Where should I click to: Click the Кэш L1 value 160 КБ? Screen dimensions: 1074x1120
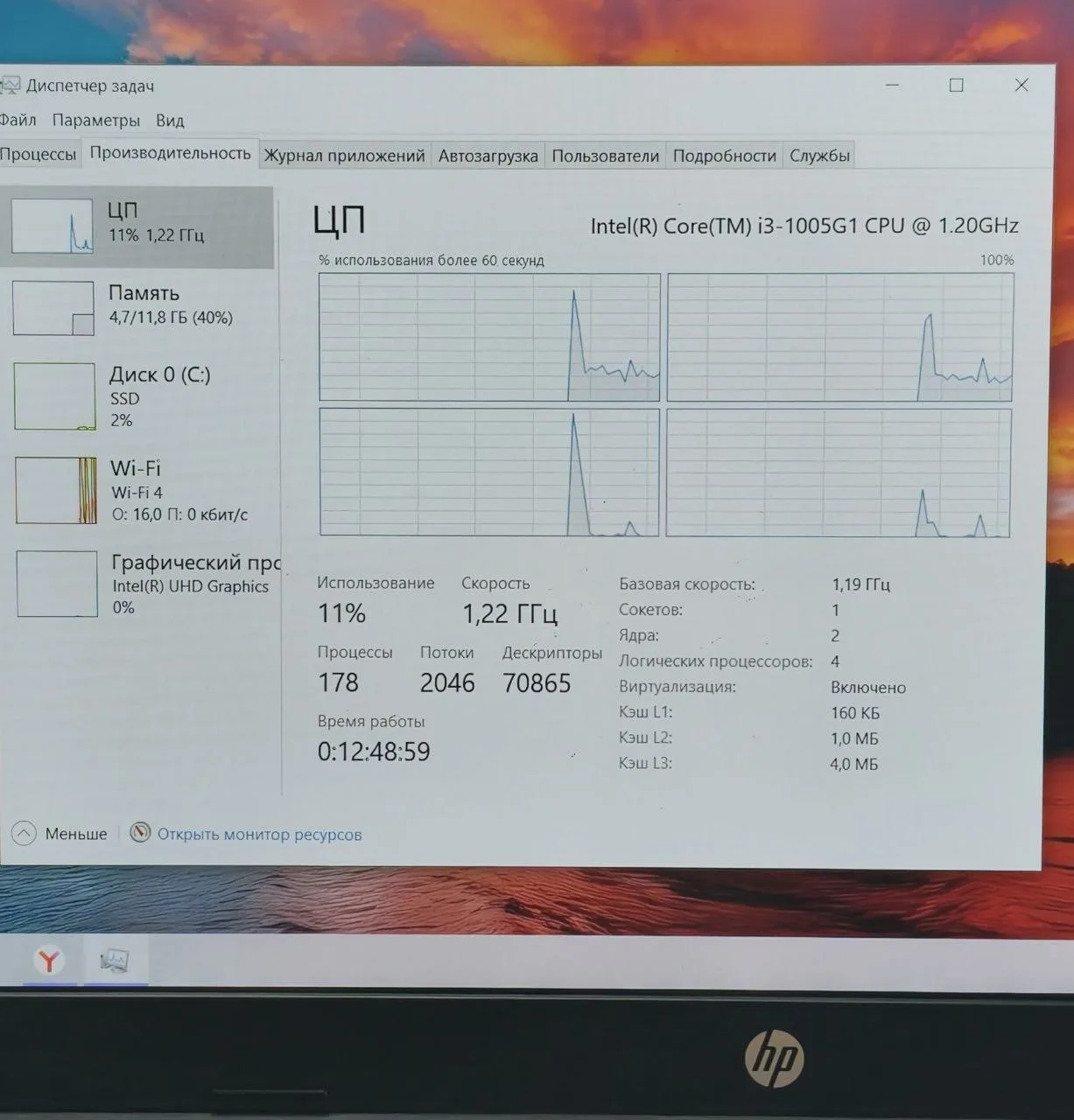(x=855, y=712)
